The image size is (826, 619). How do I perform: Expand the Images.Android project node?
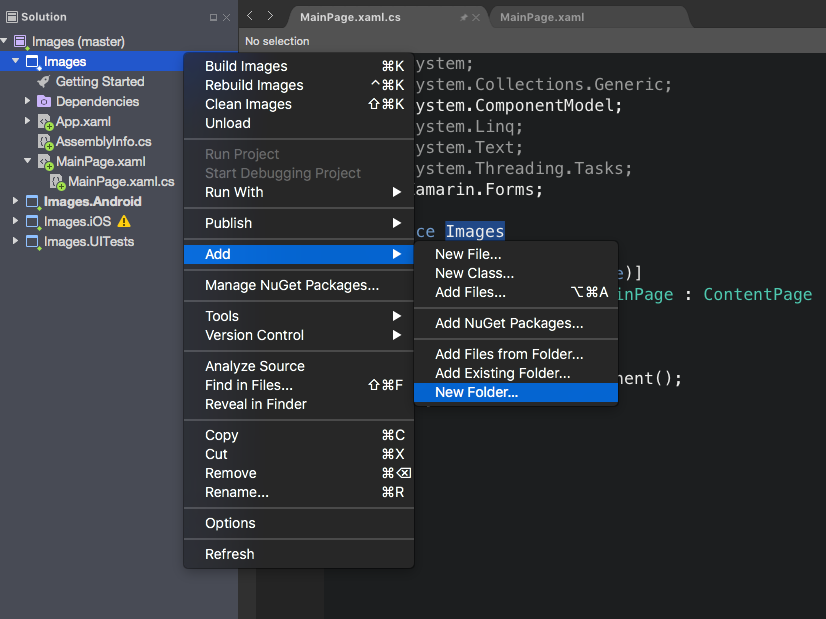point(15,202)
